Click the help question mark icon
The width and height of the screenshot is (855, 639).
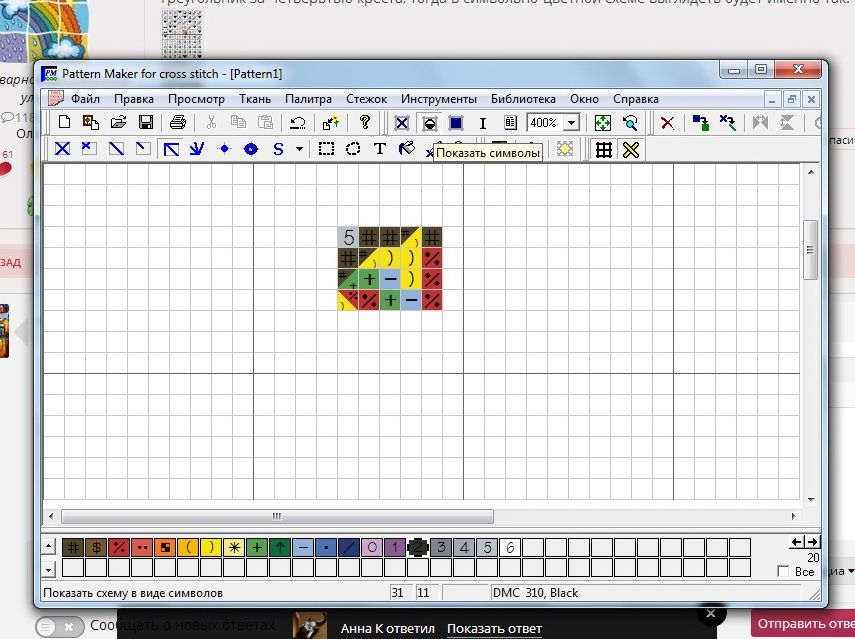pyautogui.click(x=365, y=123)
